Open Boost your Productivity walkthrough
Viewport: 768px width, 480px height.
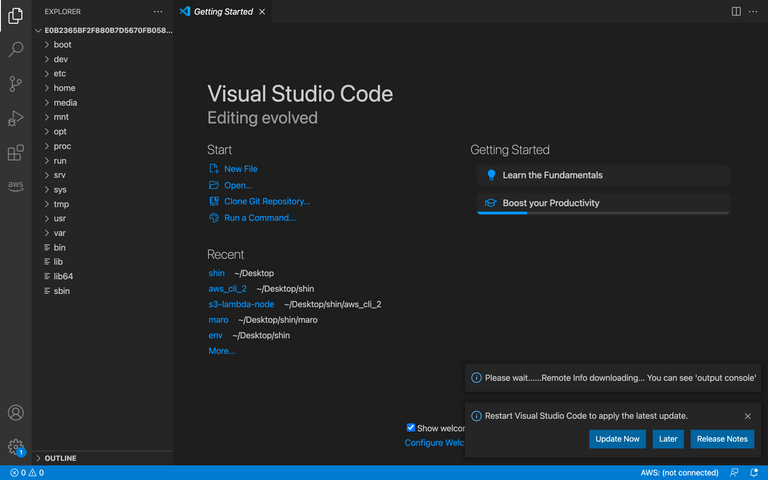click(603, 203)
